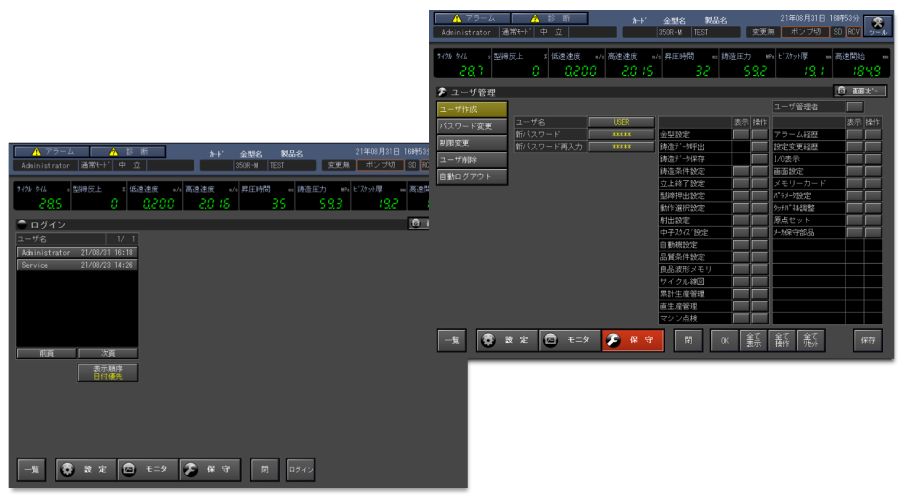
Task: Toggle 表示 box for 金型設定
Action: tap(740, 134)
